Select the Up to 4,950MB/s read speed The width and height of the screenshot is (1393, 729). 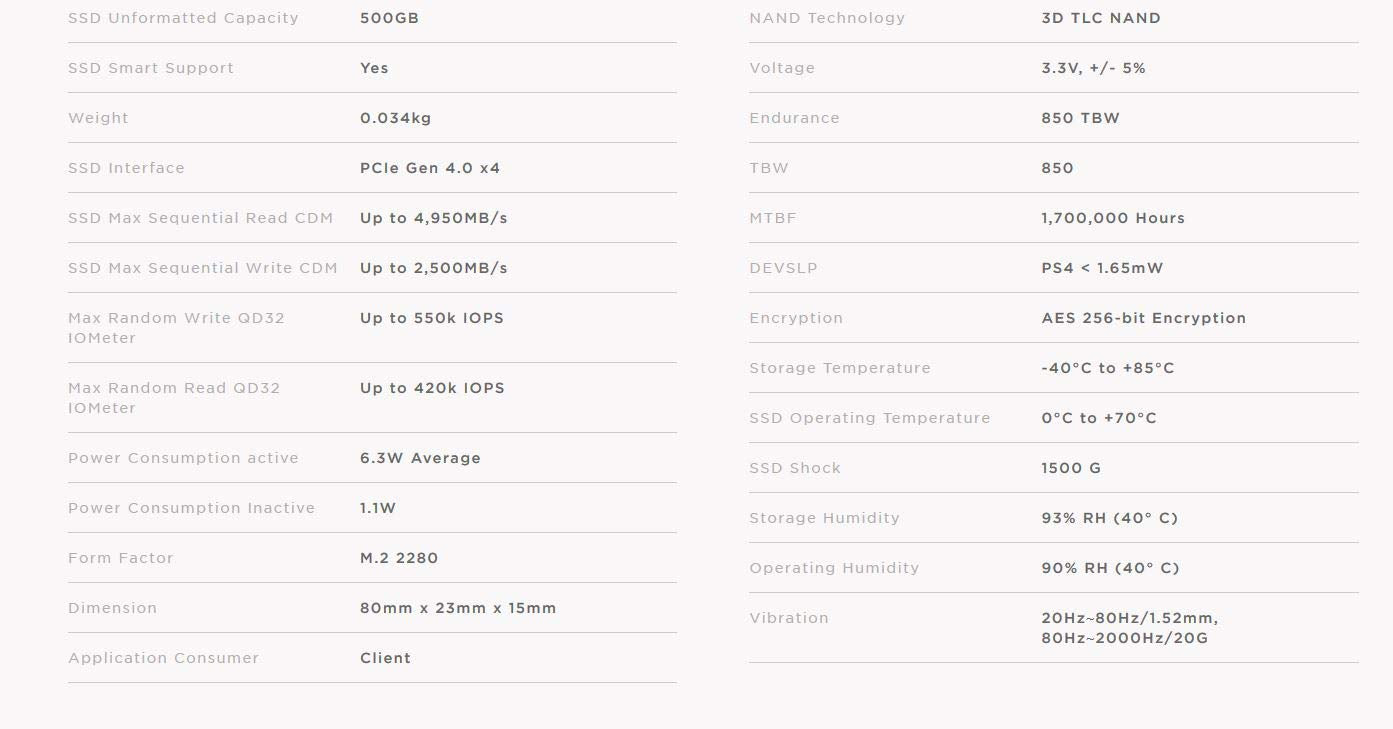coord(433,218)
